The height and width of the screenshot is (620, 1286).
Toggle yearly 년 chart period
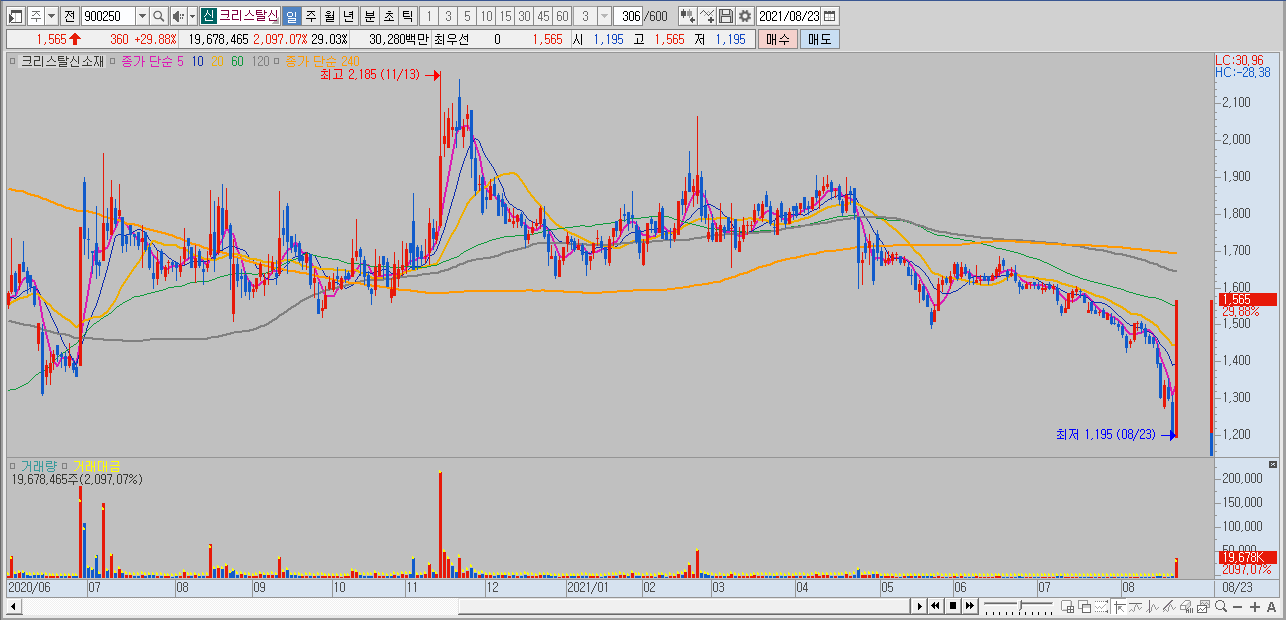pos(350,16)
